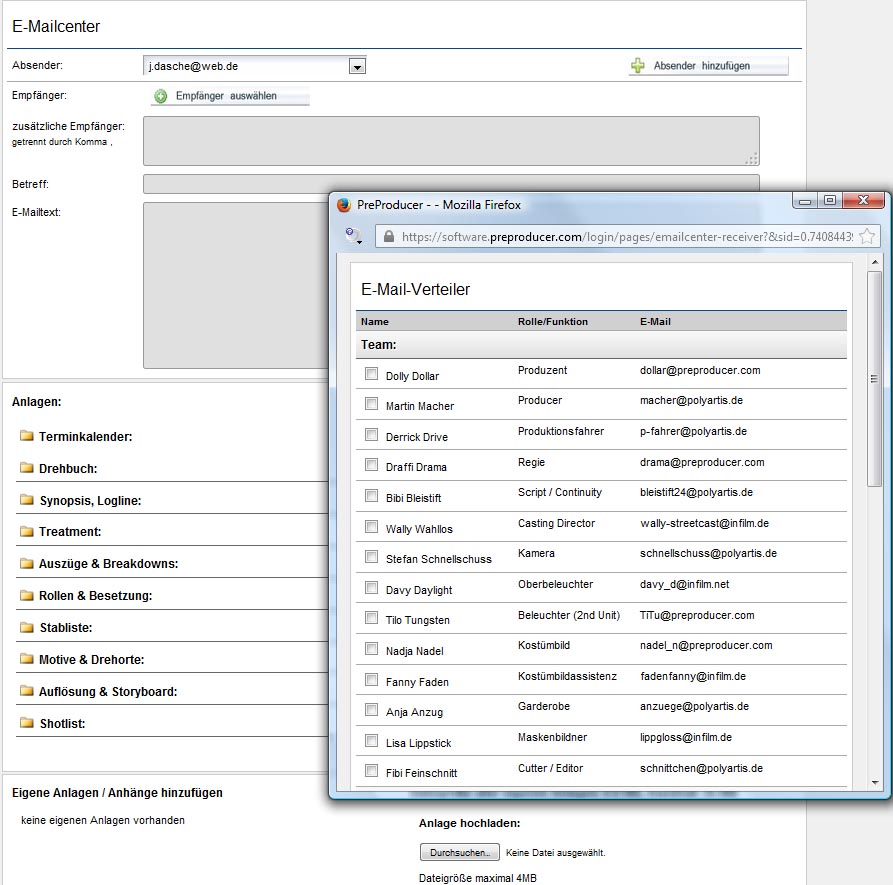This screenshot has height=885, width=893.
Task: Expand the Stabliste attachments section
Action: pyautogui.click(x=66, y=628)
